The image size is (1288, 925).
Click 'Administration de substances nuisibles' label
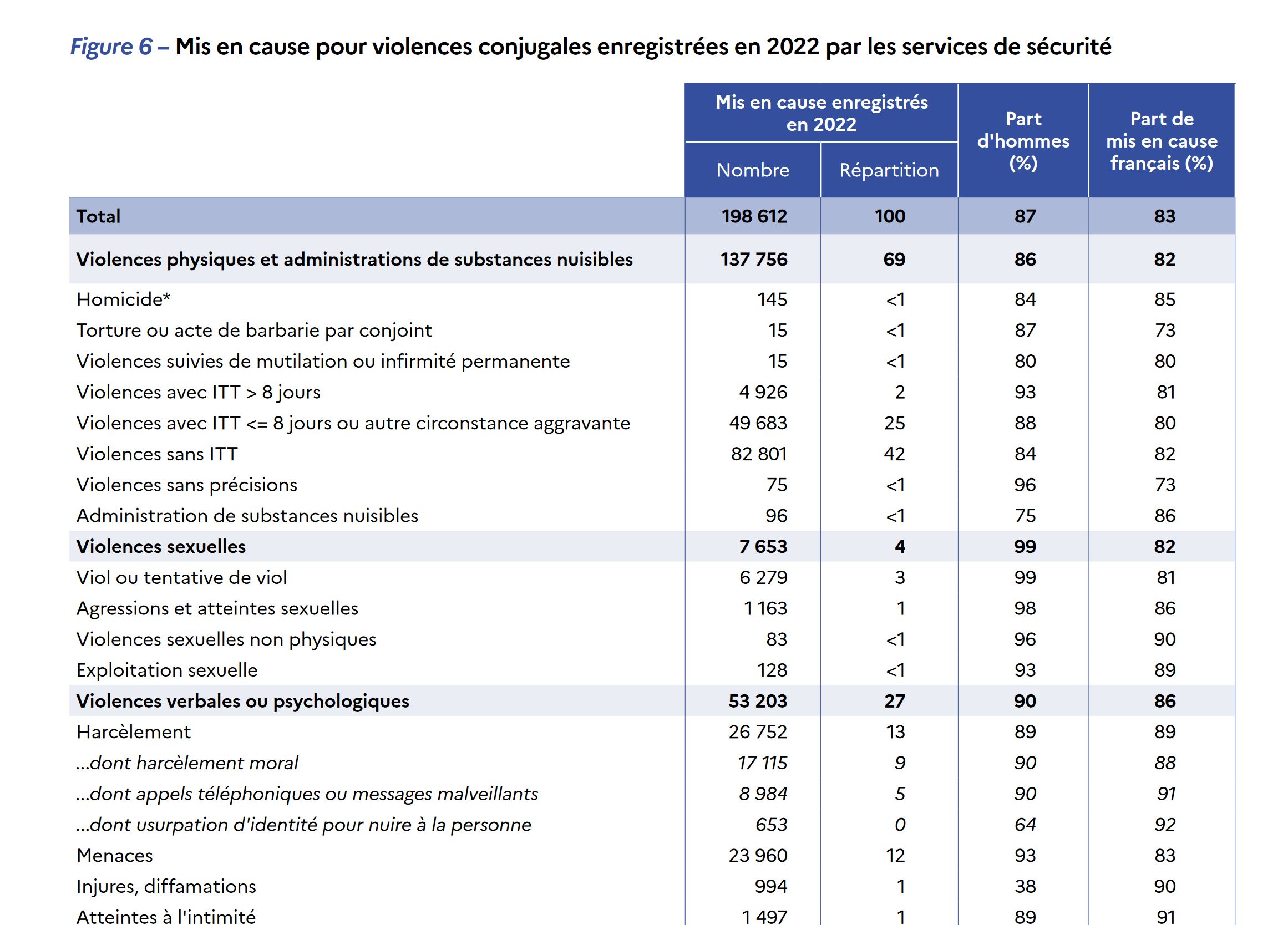(x=247, y=516)
